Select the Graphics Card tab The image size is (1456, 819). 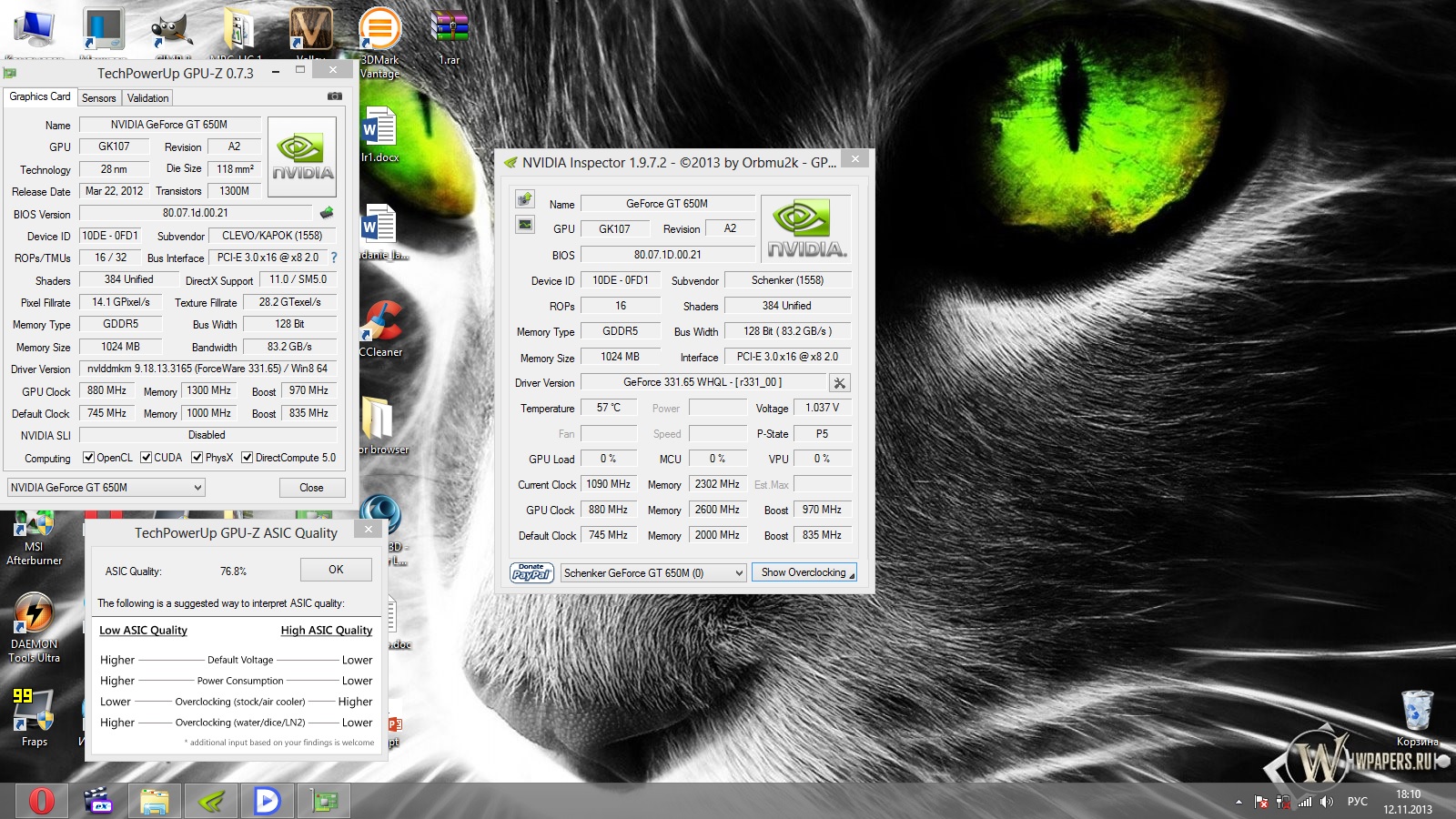pos(40,96)
